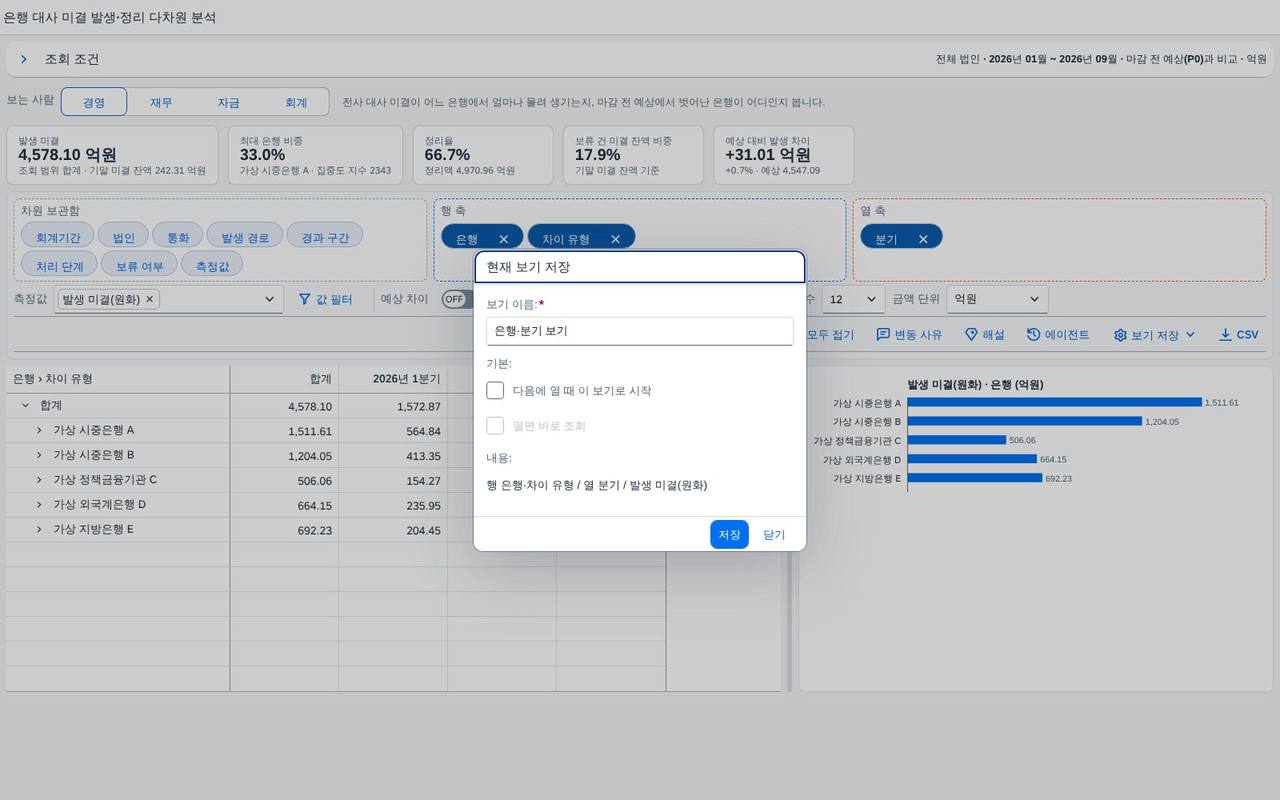This screenshot has height=800, width=1280.
Task: Expand the 가상 시중은행 B row
Action: [39, 455]
